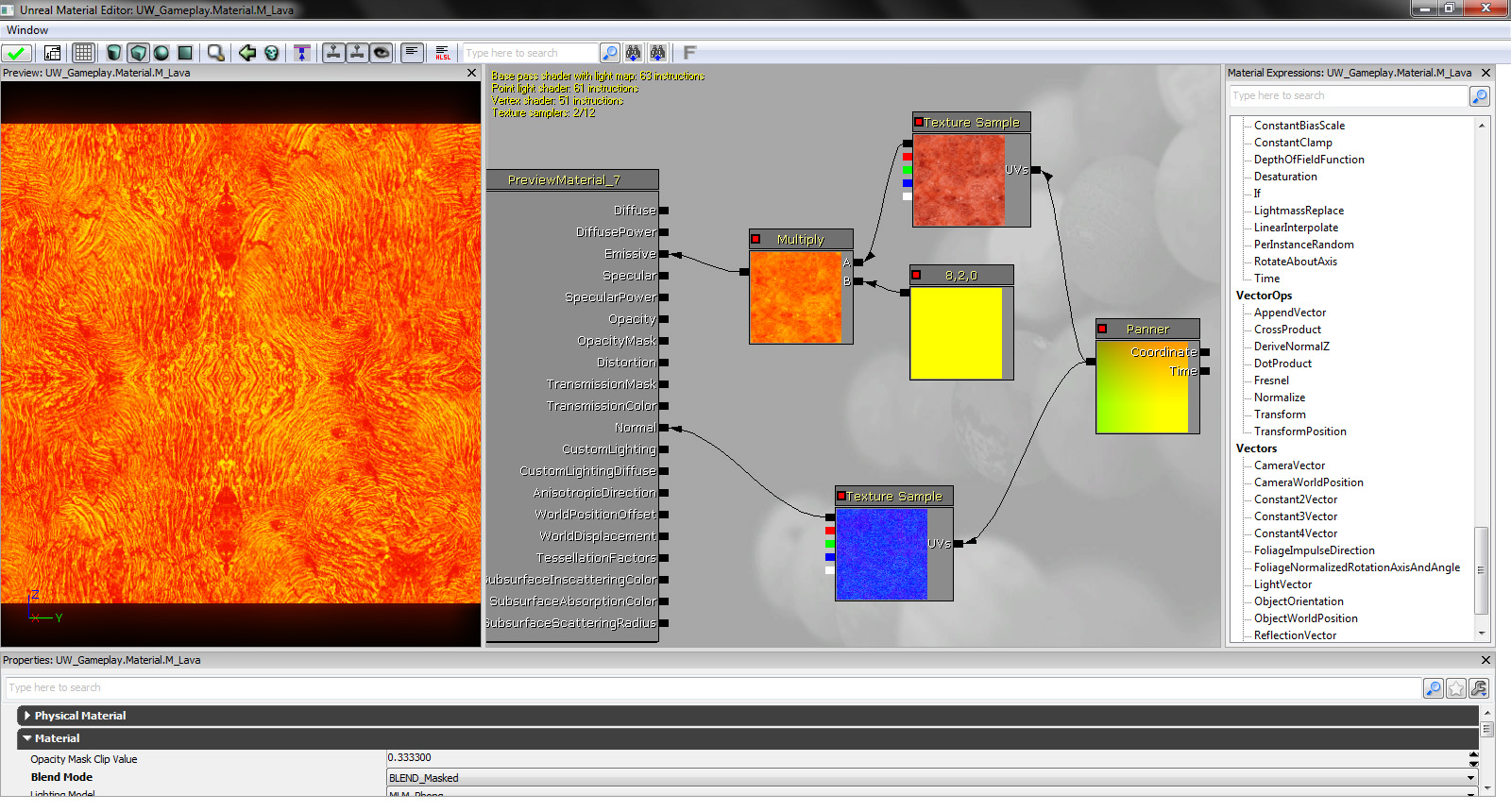Toggle the favorites star in Properties panel

pos(1456,688)
